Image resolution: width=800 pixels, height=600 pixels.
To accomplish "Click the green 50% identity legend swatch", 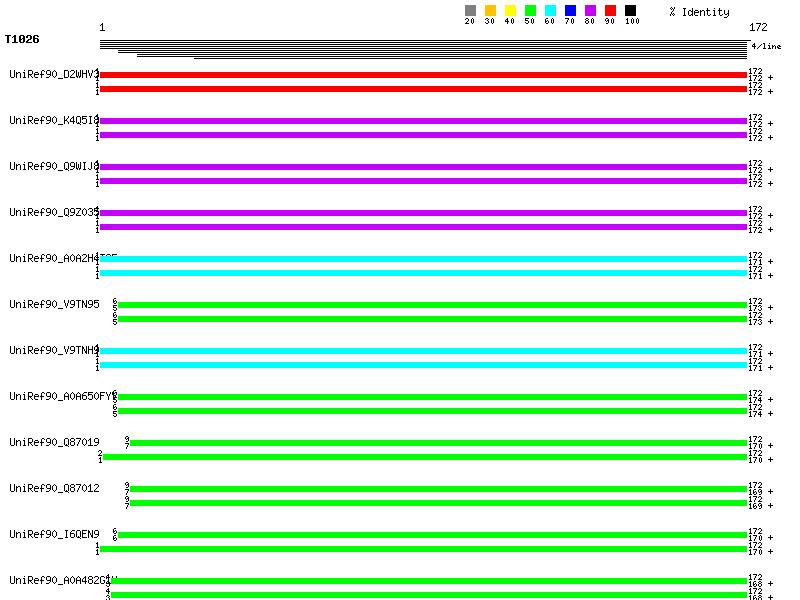I will (x=530, y=11).
